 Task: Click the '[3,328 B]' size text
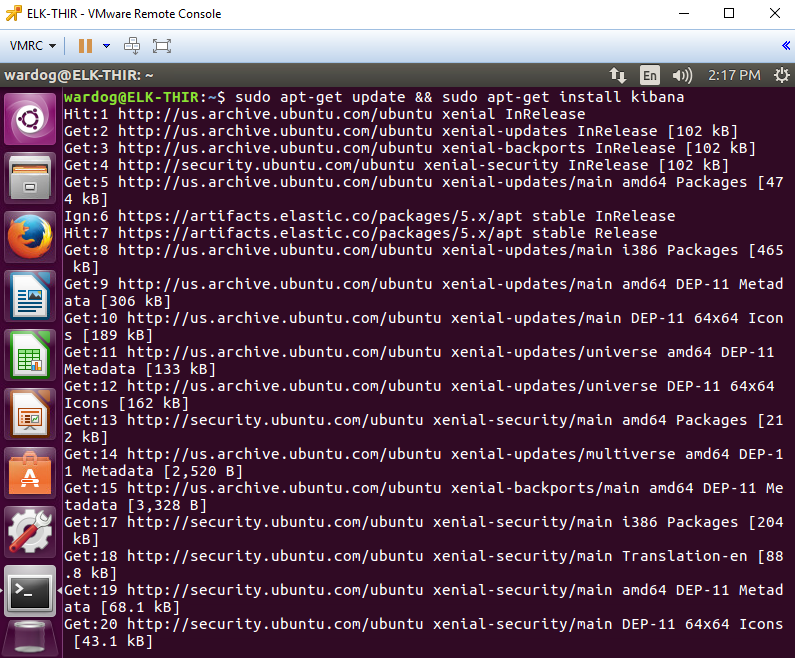click(x=167, y=505)
